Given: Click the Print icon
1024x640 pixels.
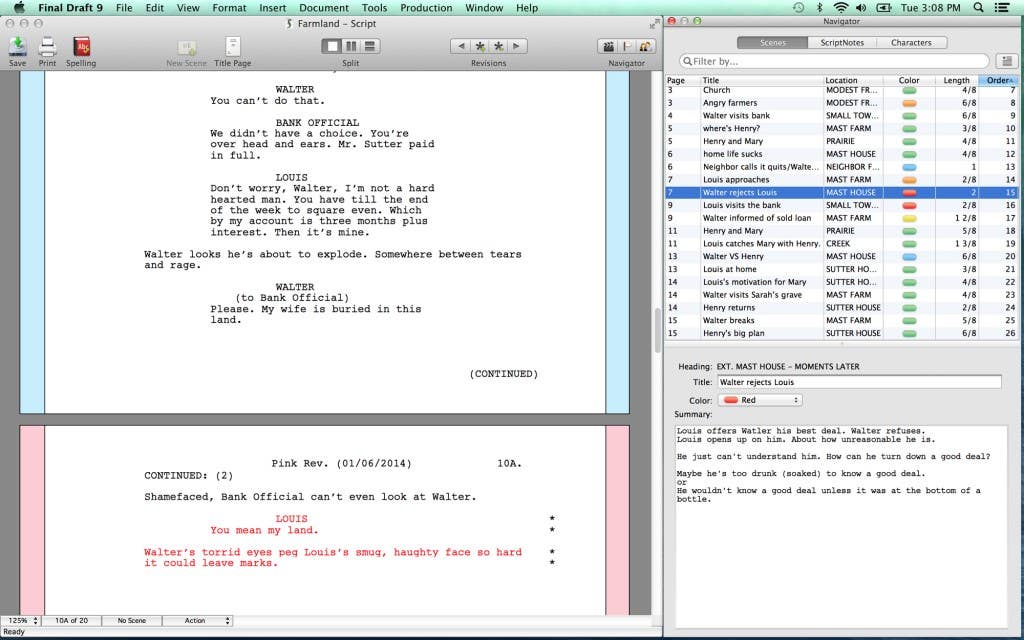Looking at the screenshot, I should [47, 47].
